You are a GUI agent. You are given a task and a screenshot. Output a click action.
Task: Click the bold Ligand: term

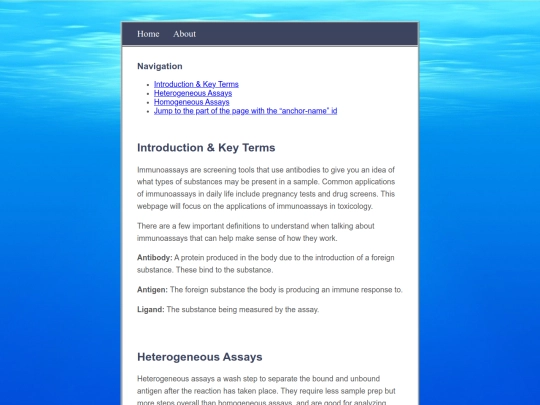click(151, 309)
